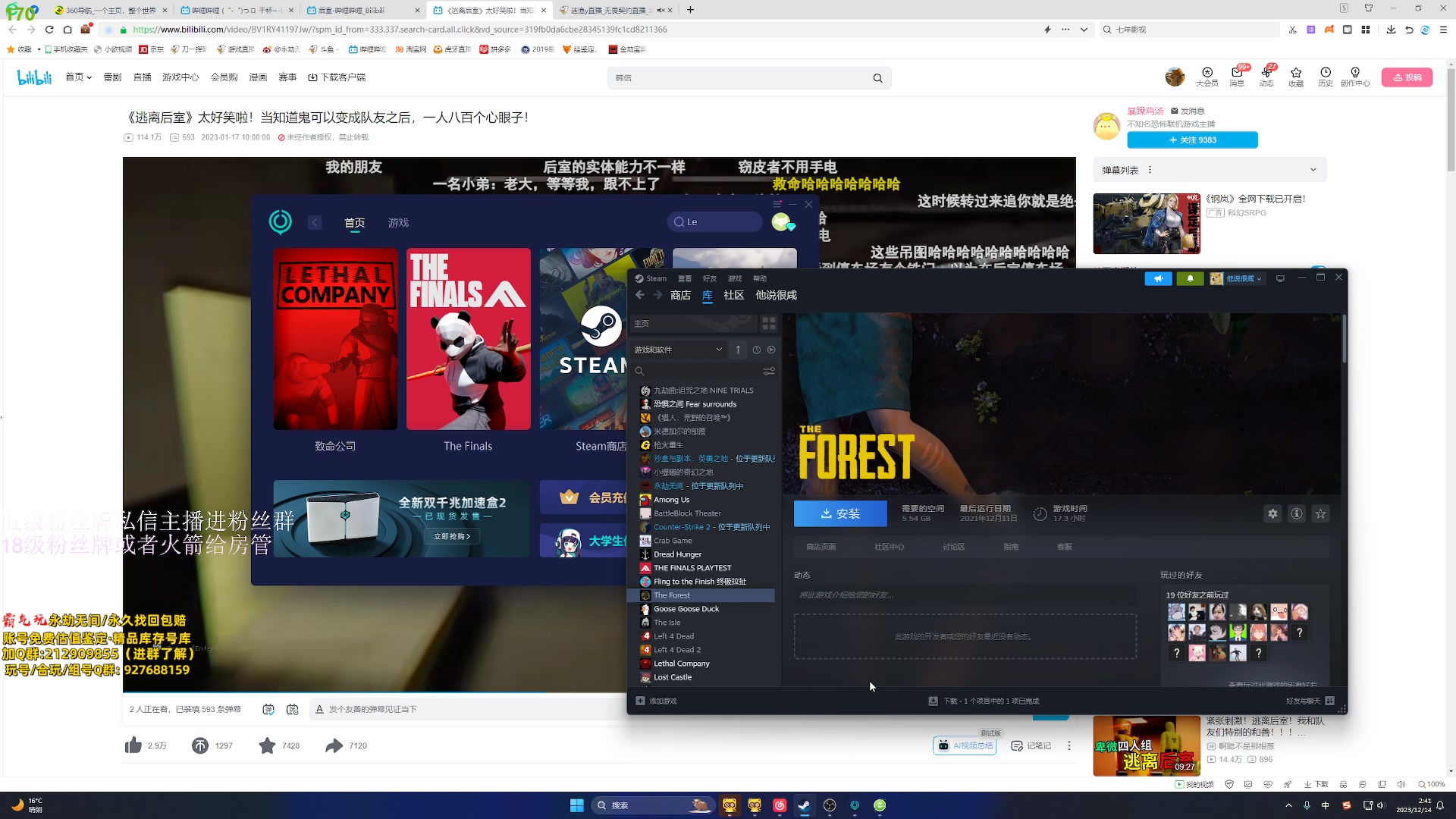The image size is (1456, 819).
Task: Open the Windows Start button
Action: click(577, 805)
